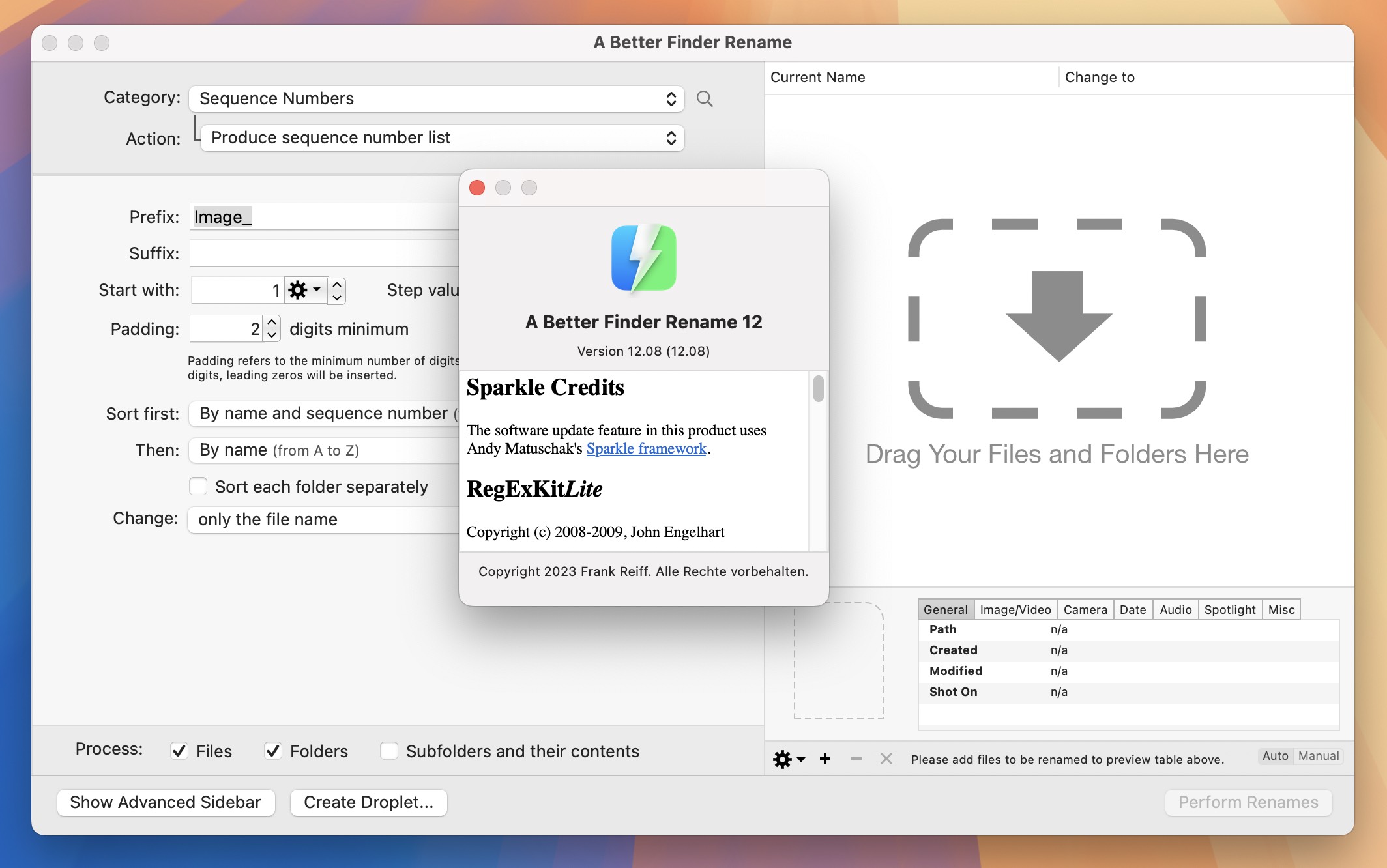The height and width of the screenshot is (868, 1387).
Task: Switch preview mode to Auto
Action: click(1275, 756)
